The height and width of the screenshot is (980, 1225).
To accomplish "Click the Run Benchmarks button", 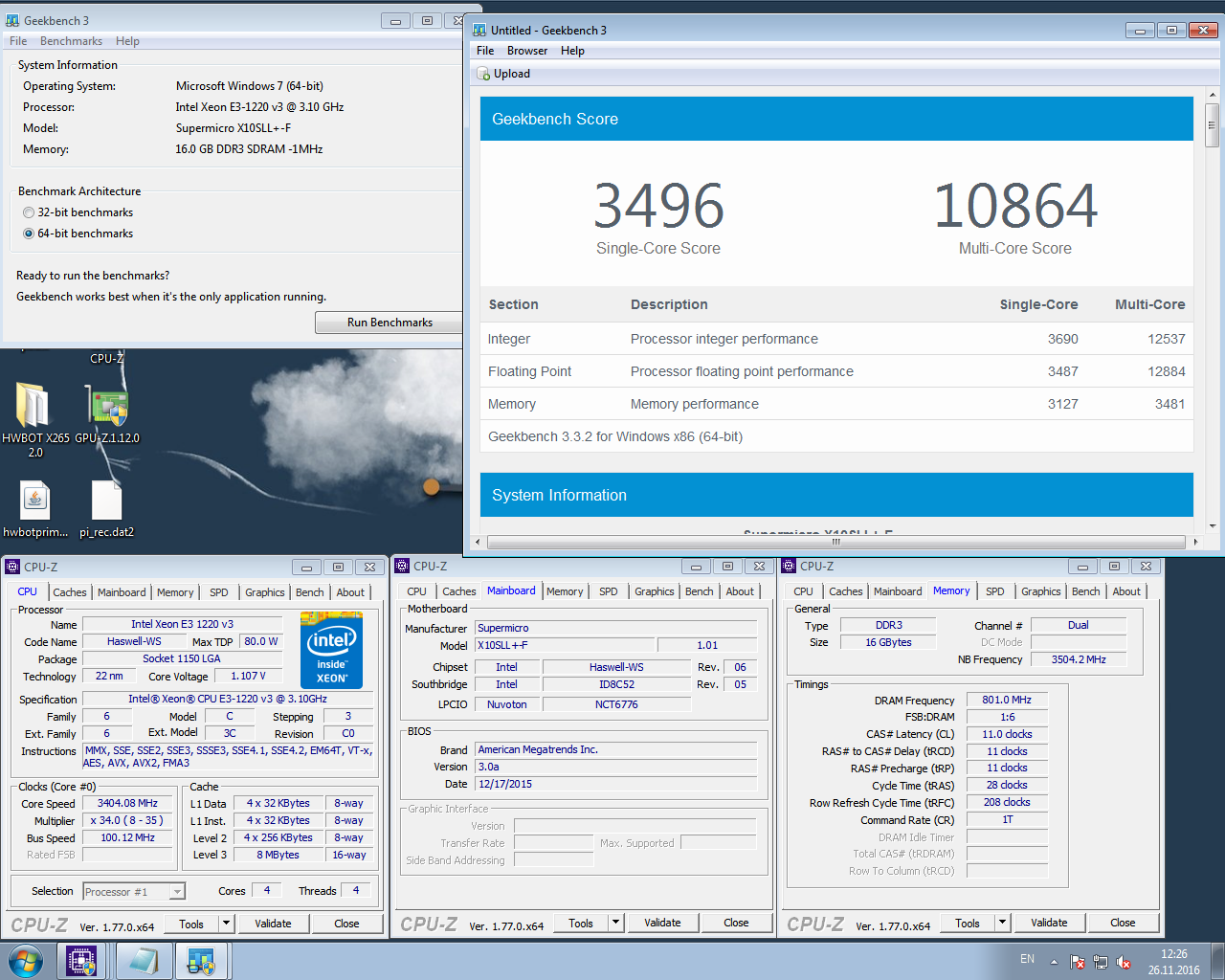I will (x=390, y=323).
